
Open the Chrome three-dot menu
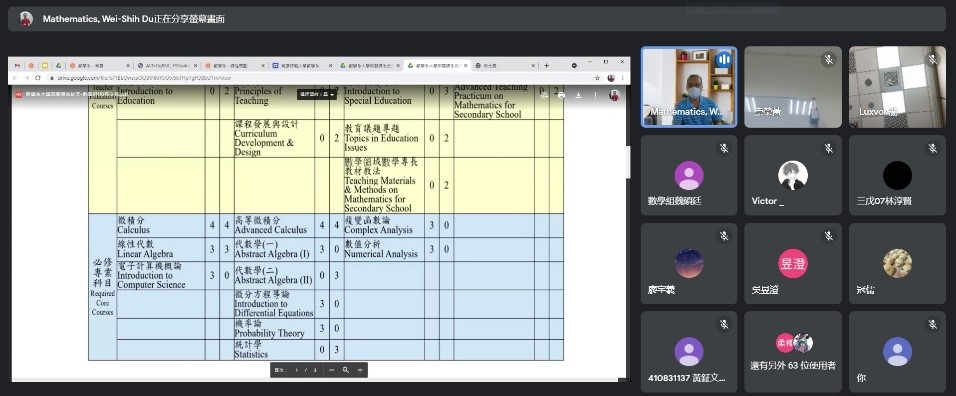(622, 78)
